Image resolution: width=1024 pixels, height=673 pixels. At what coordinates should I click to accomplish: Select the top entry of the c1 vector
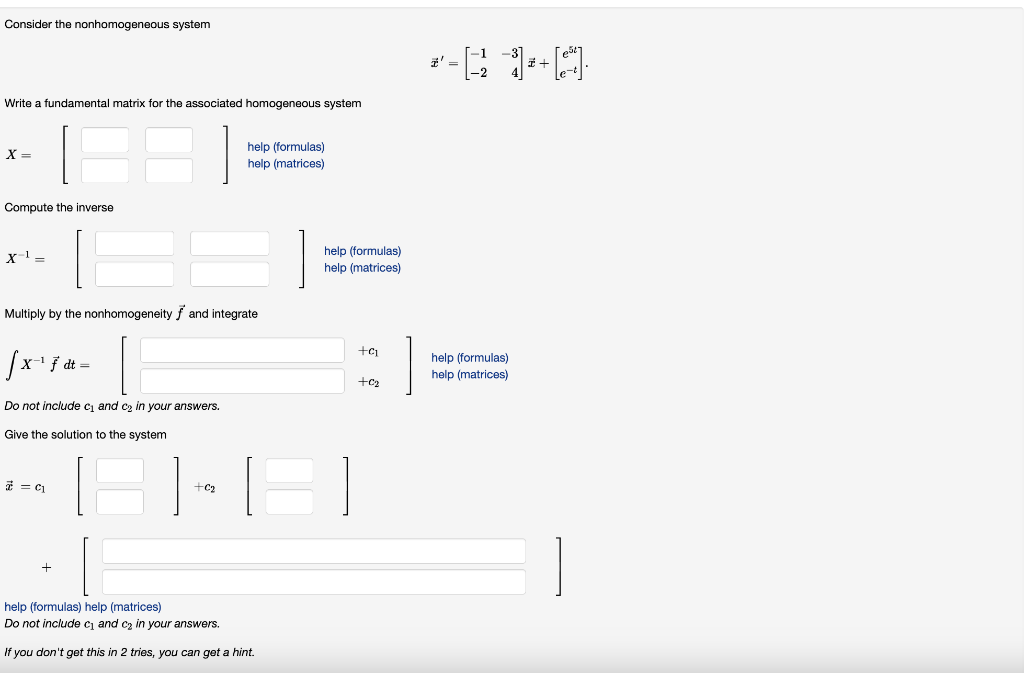coord(119,469)
